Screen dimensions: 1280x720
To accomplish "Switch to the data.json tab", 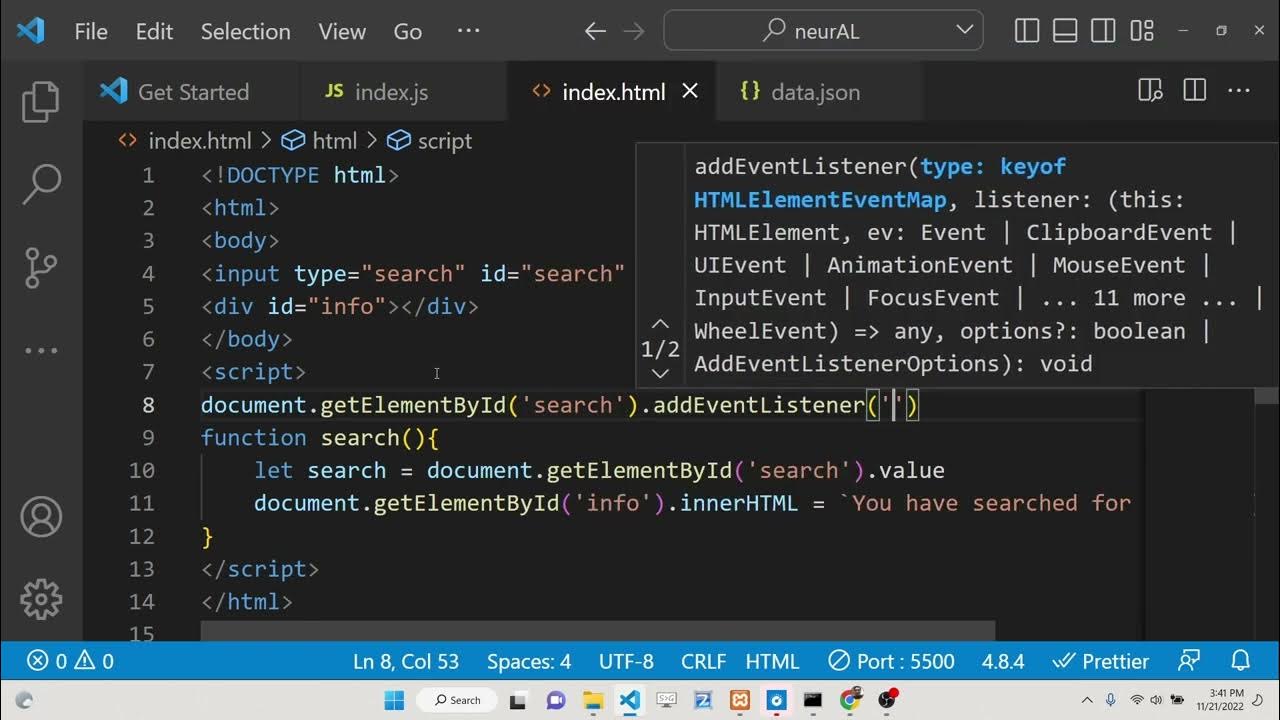I will click(814, 92).
